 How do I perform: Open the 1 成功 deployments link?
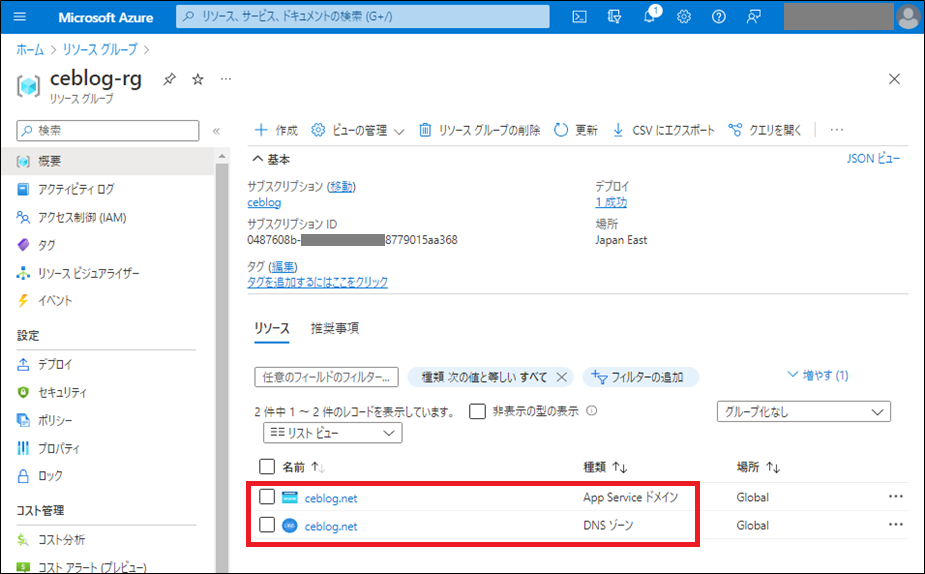coord(611,202)
